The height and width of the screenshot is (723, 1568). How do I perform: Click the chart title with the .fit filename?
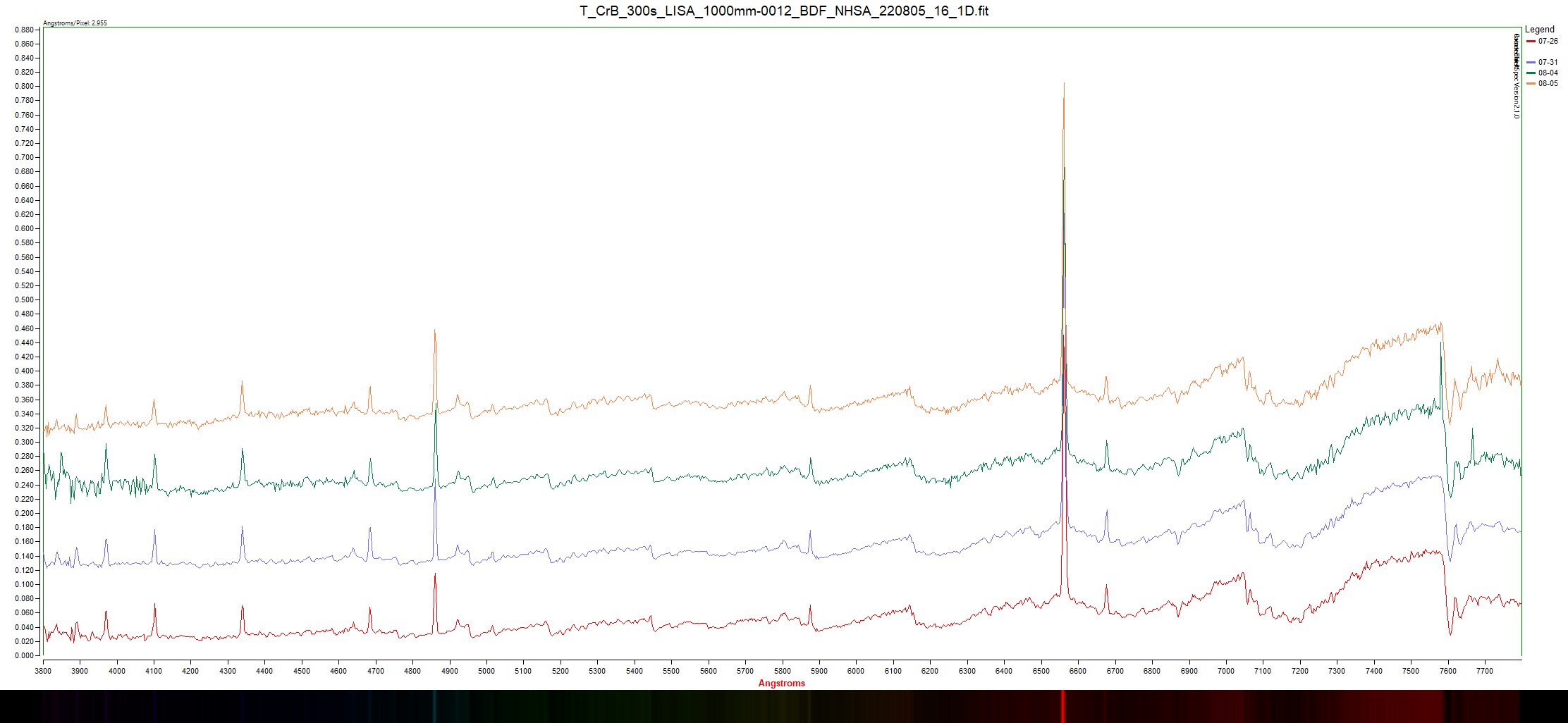(x=783, y=11)
